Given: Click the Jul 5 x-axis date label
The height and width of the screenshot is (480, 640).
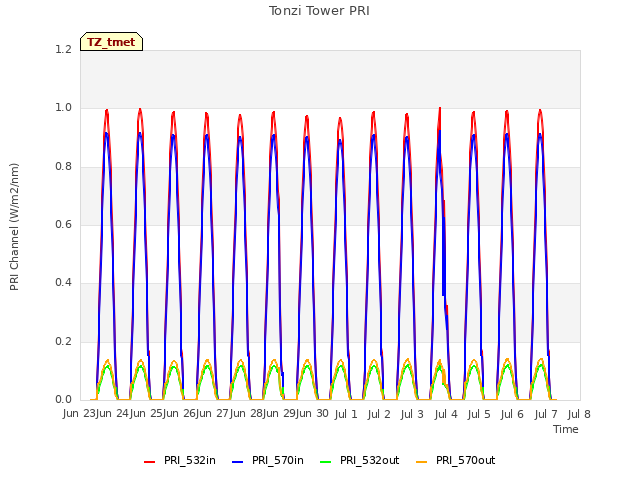Looking at the screenshot, I should coord(479,414).
